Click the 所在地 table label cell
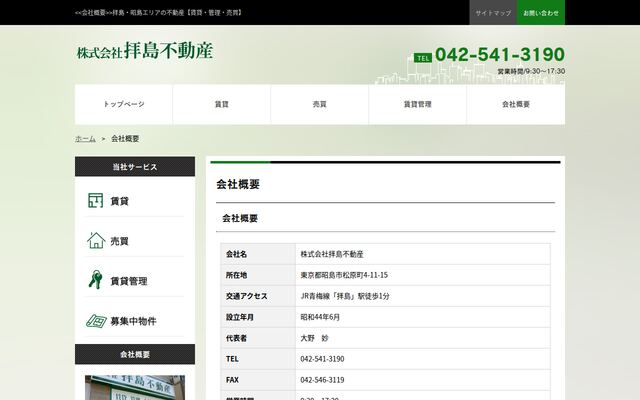The width and height of the screenshot is (640, 400). pyautogui.click(x=258, y=275)
